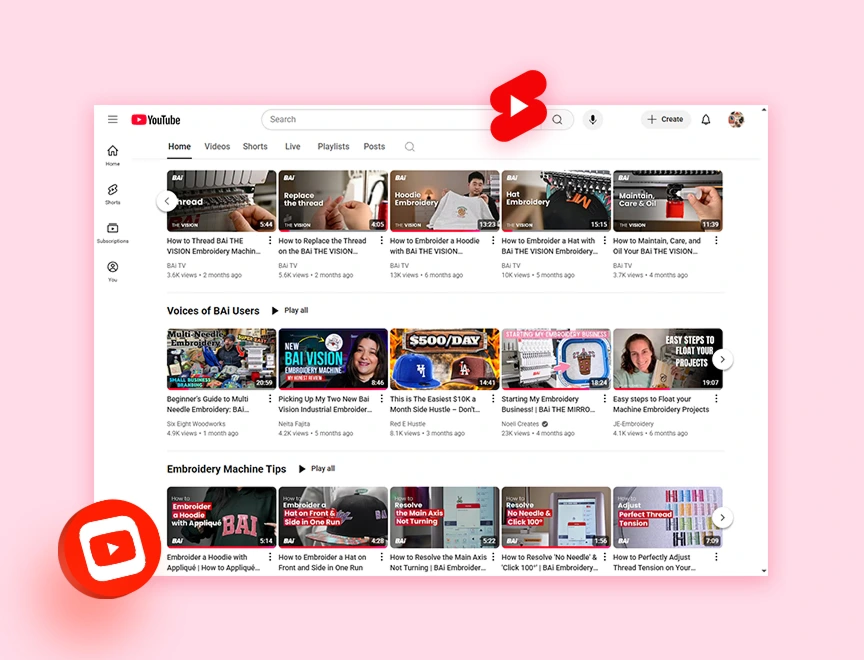Open options for Starting My Embroidery Business video

[x=604, y=398]
